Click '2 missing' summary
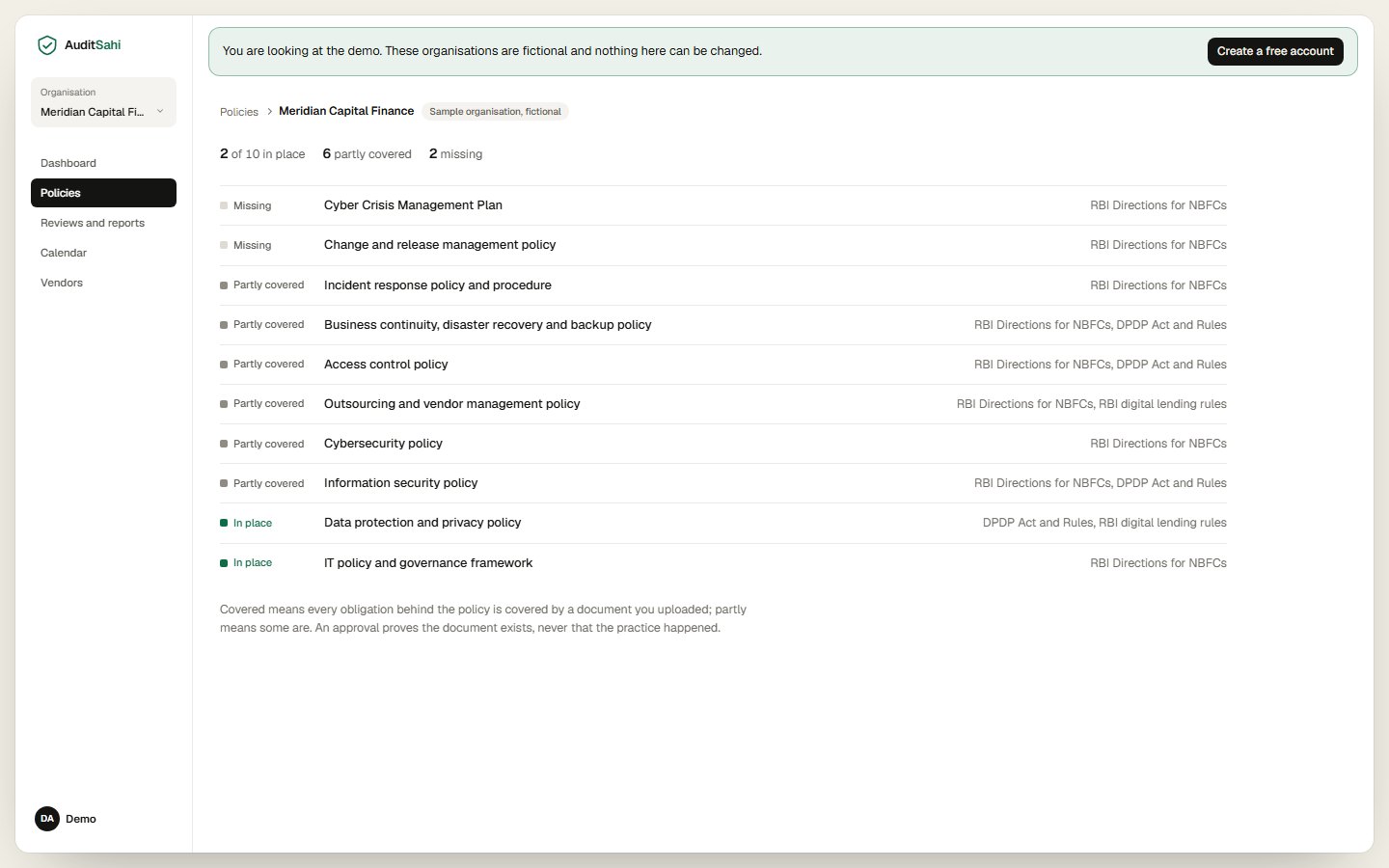The height and width of the screenshot is (868, 1389). (455, 154)
